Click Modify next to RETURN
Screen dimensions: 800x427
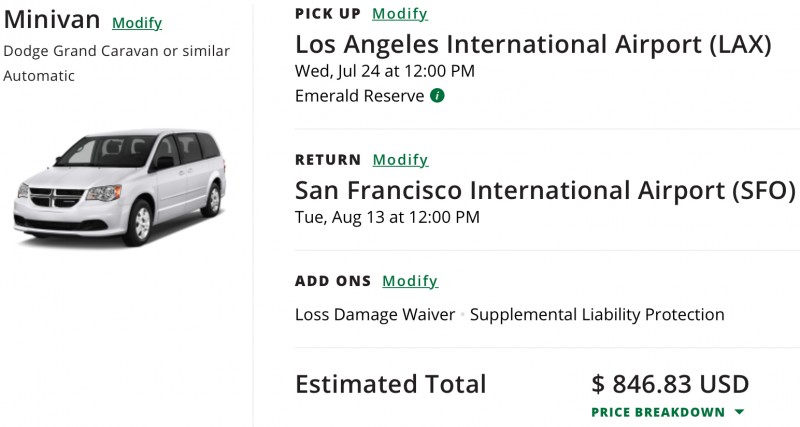[400, 160]
